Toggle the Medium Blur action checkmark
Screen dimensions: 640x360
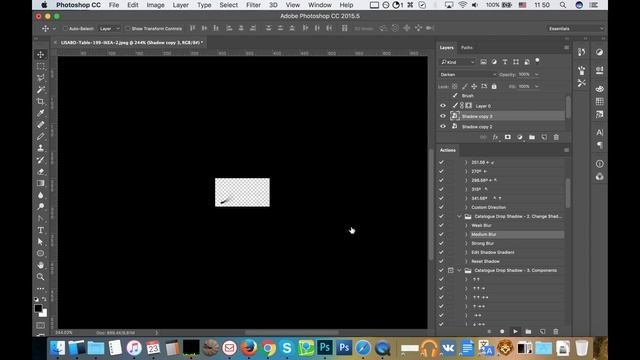pyautogui.click(x=441, y=234)
